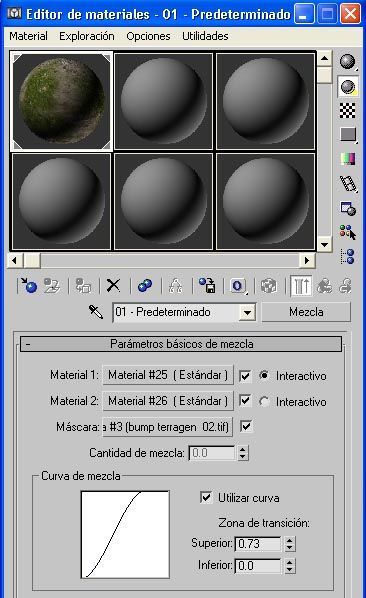Click the sample slots scroll down arrow

pos(324,244)
